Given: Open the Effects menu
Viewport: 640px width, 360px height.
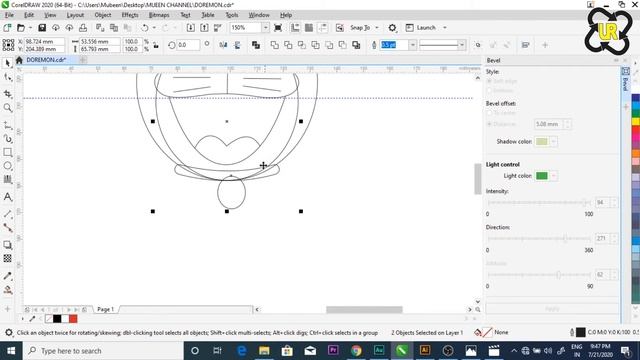Looking at the screenshot, I should (130, 15).
